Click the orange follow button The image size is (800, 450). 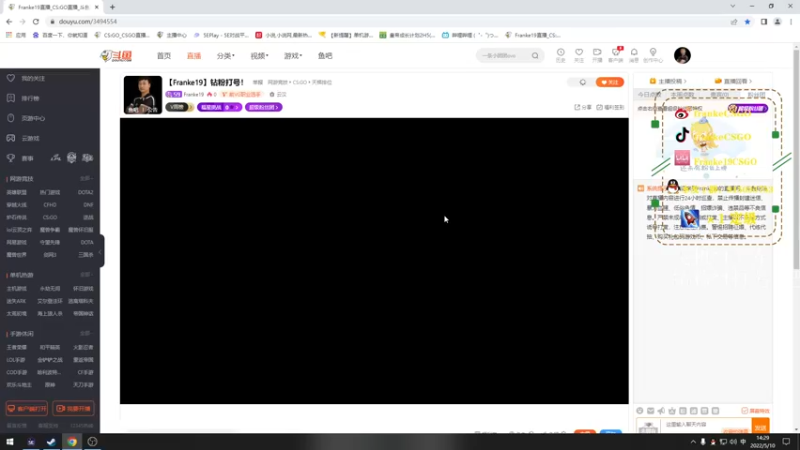[x=610, y=82]
